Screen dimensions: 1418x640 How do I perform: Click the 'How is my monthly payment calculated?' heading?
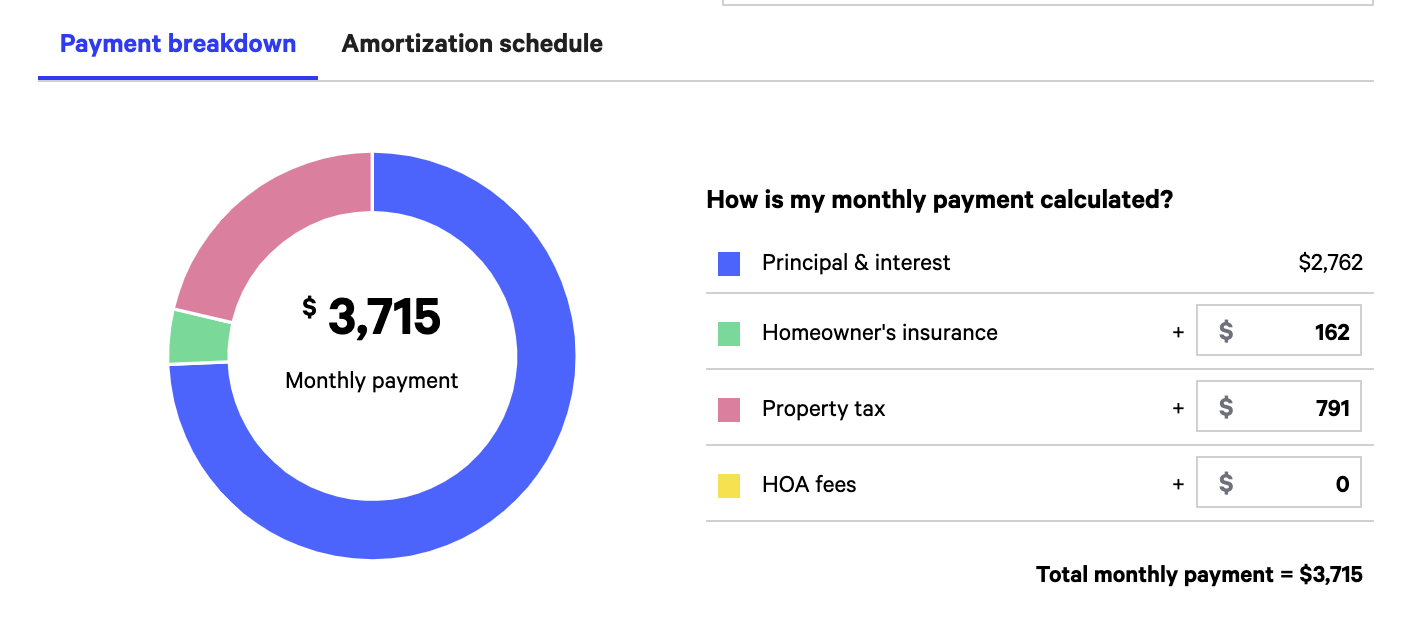[939, 199]
